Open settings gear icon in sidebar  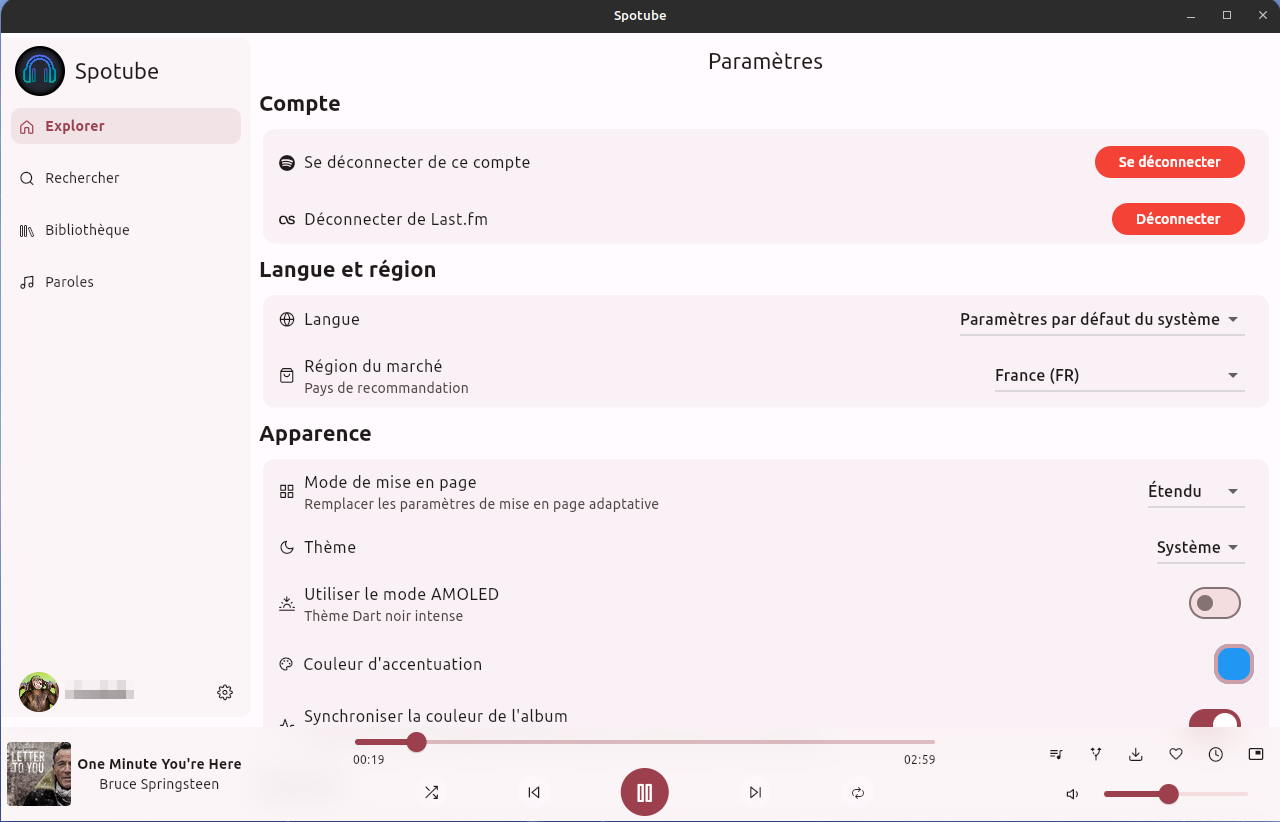click(225, 692)
